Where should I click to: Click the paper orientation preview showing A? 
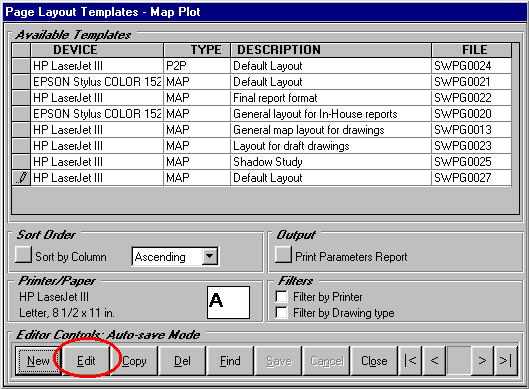(x=228, y=302)
